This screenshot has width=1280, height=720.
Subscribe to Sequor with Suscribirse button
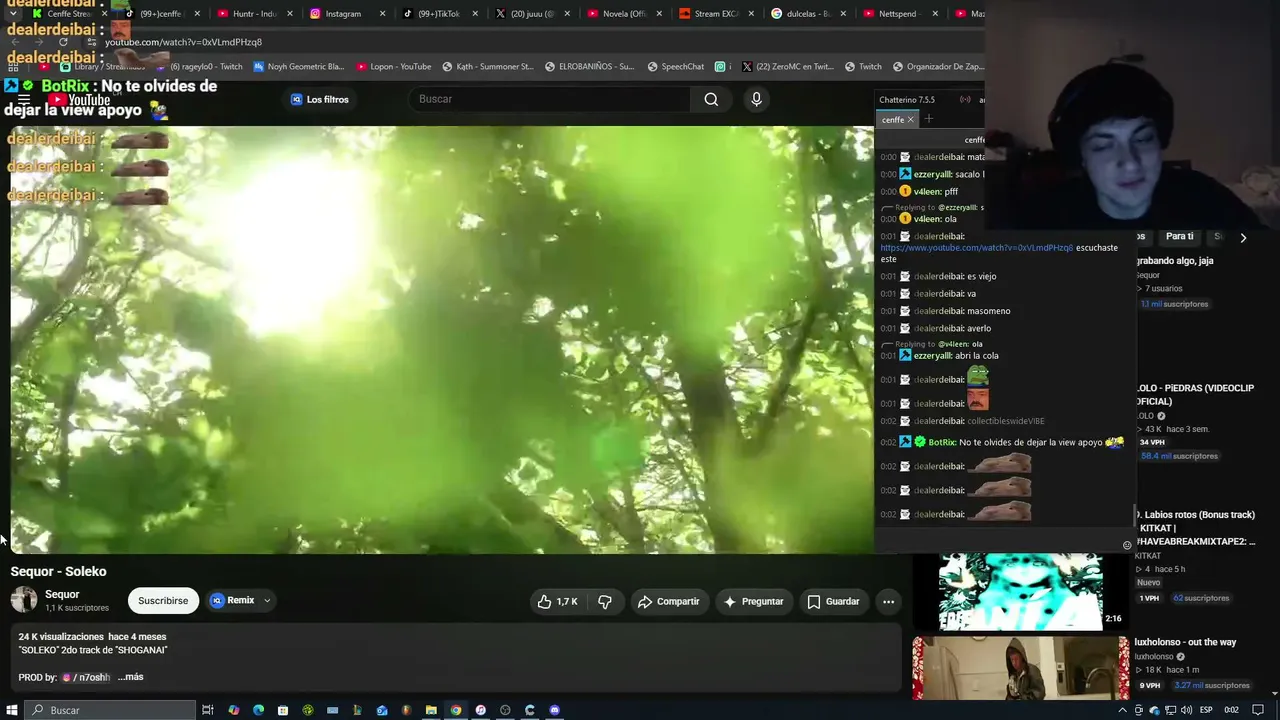click(163, 601)
